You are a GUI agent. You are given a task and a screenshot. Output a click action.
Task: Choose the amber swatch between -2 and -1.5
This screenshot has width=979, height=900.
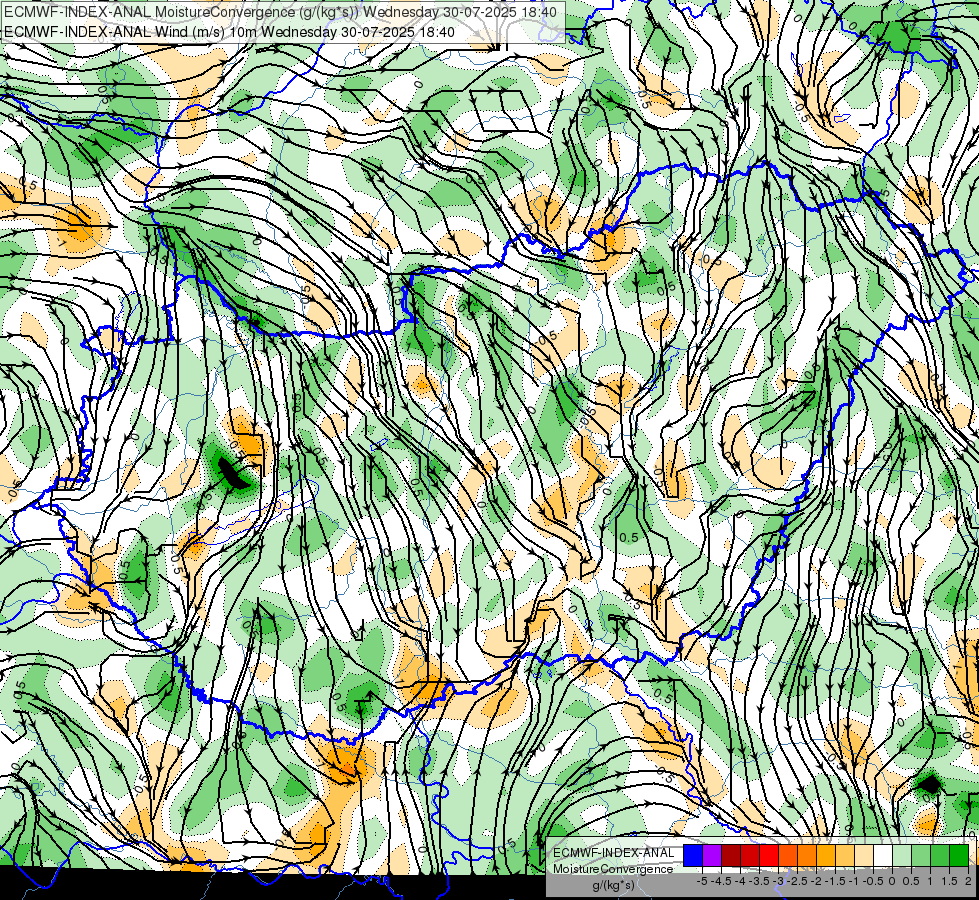coord(826,856)
